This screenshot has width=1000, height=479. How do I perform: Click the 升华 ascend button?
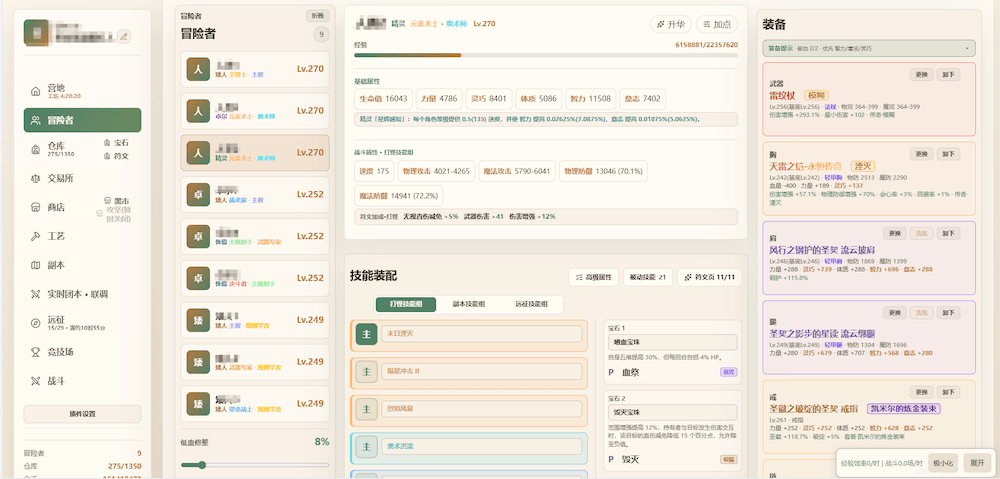click(670, 24)
